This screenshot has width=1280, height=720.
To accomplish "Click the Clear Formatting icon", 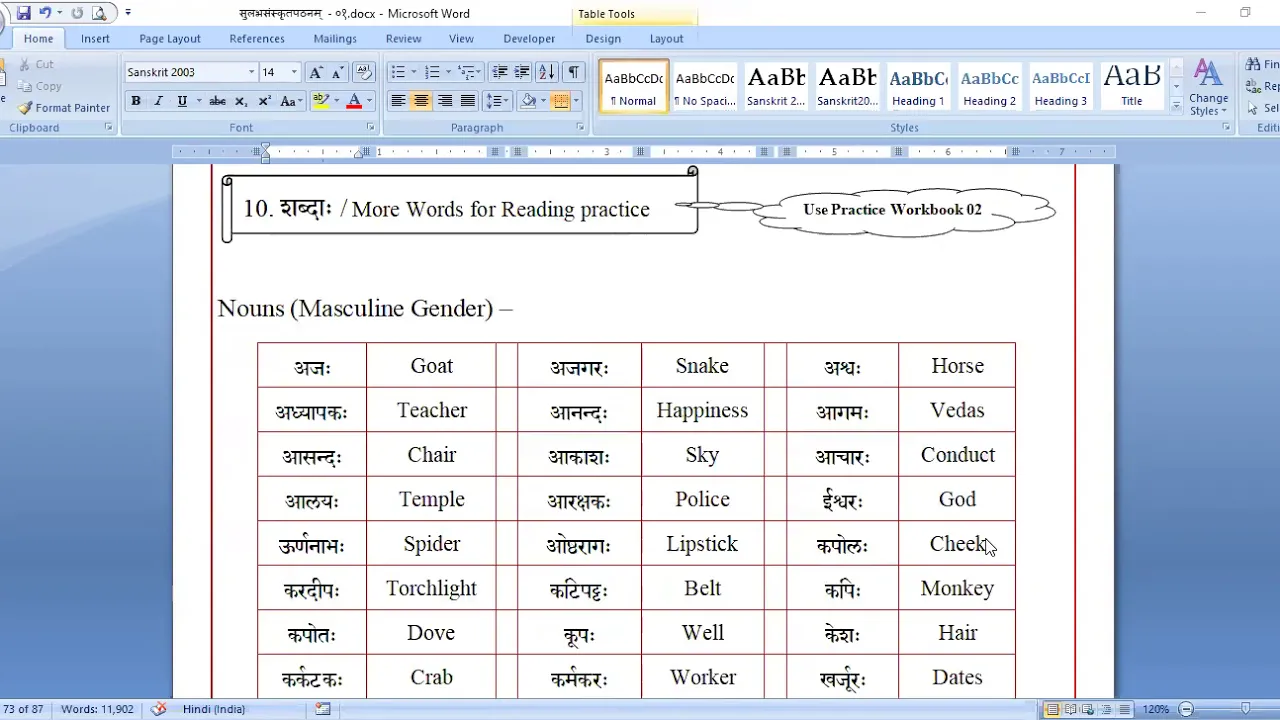I will [365, 72].
